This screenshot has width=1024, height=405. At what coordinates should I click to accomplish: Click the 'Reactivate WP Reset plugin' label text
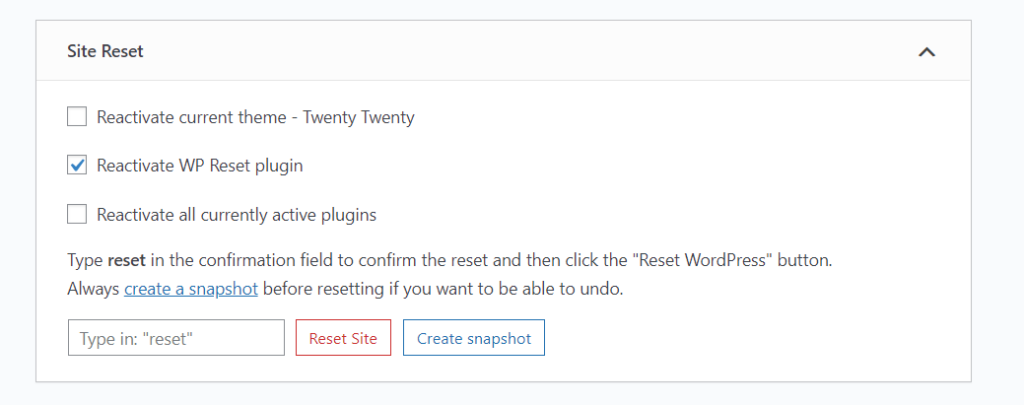[x=200, y=166]
